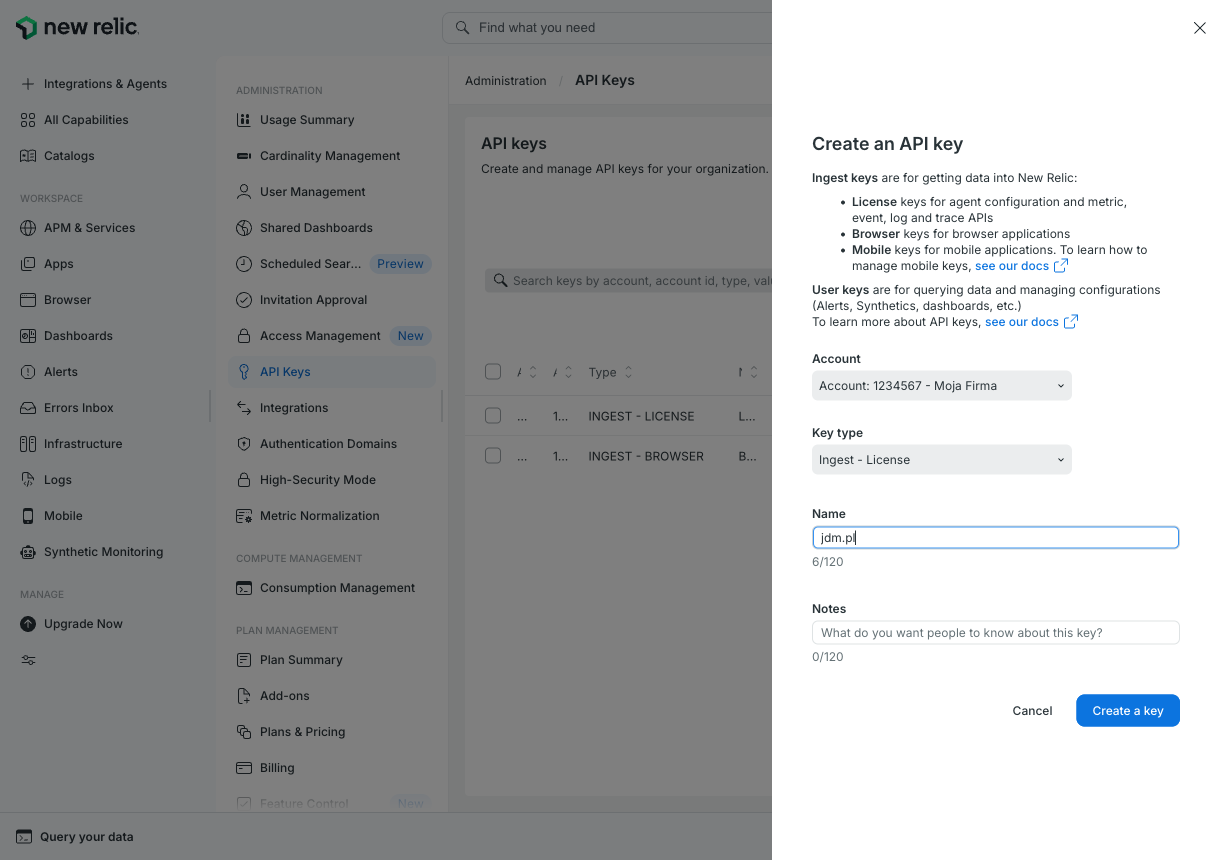Click the Mobile sidebar icon

[28, 516]
